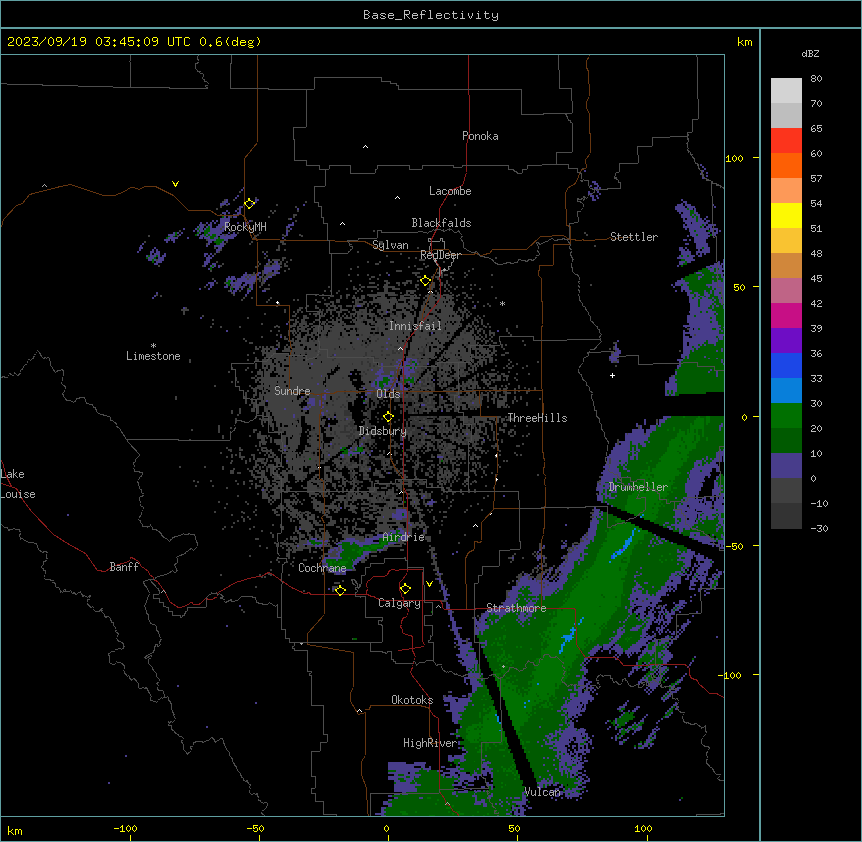Select the dark grey -30 to -10 legend swatch
The width and height of the screenshot is (862, 842).
point(786,516)
